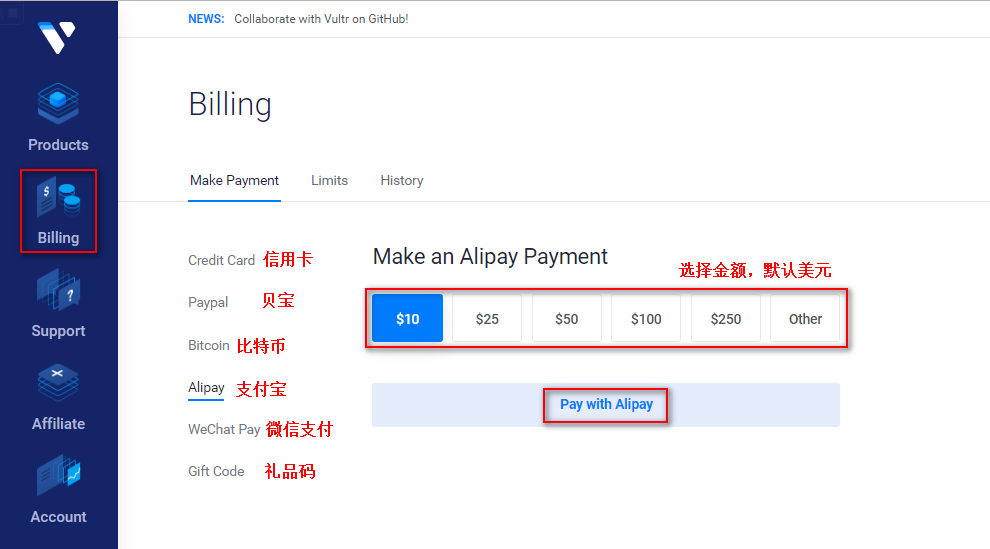Choose the $250 payment amount
The width and height of the screenshot is (990, 549).
tap(725, 319)
